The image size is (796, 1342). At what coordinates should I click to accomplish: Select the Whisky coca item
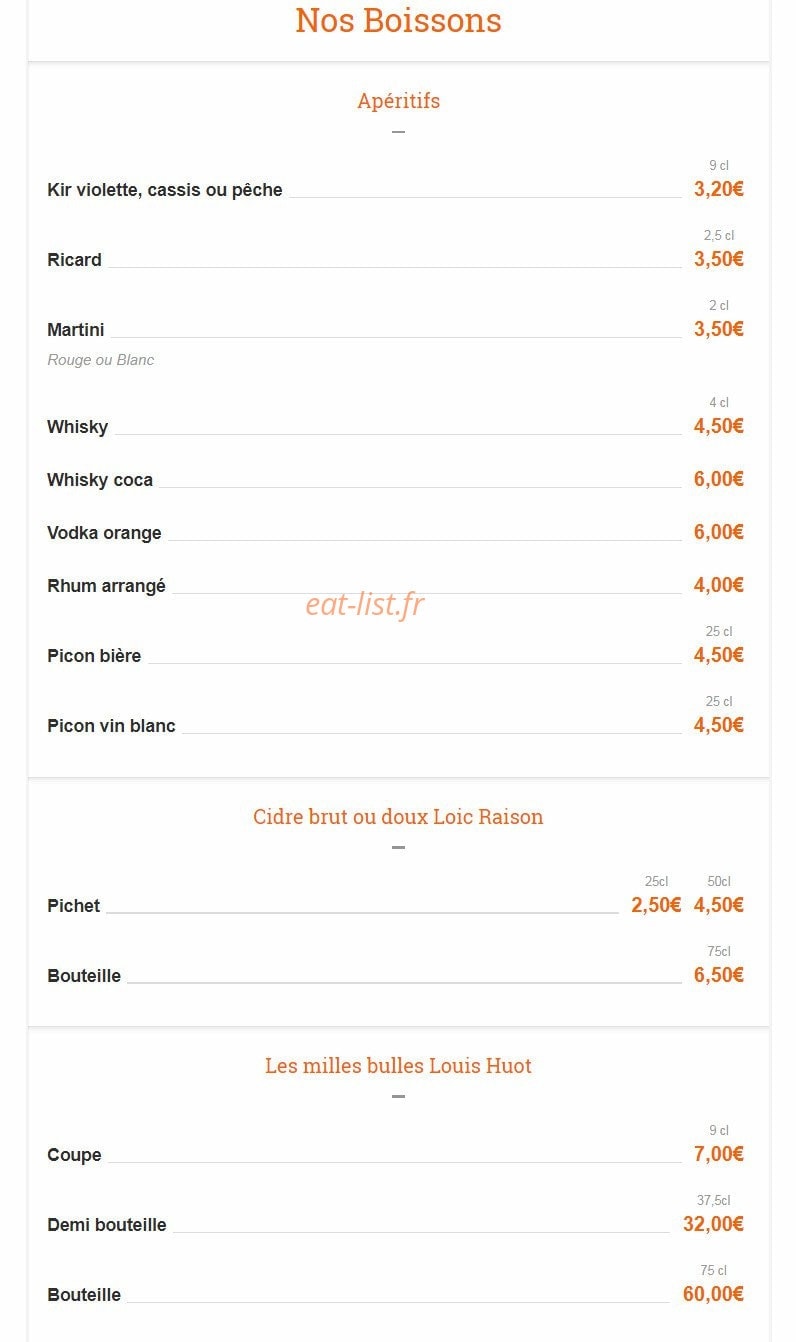pos(100,480)
